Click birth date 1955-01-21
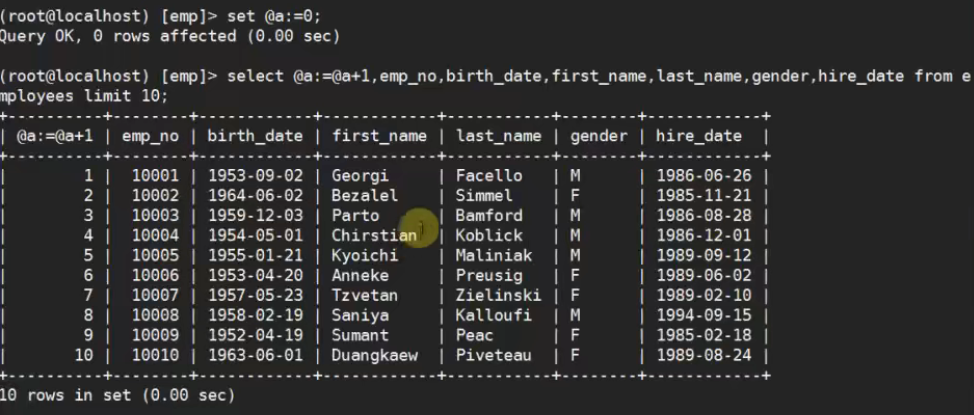This screenshot has width=974, height=415. tap(255, 255)
